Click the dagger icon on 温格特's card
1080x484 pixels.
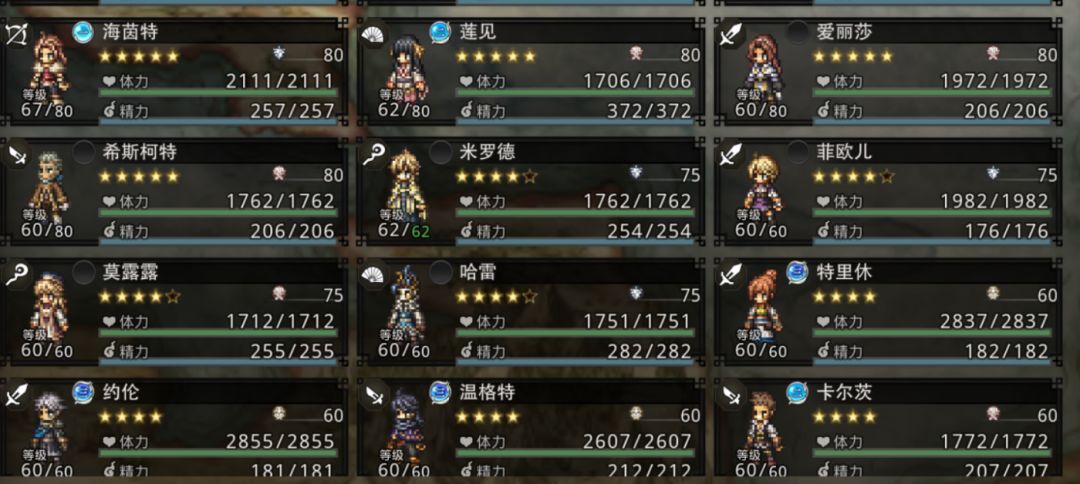click(373, 395)
